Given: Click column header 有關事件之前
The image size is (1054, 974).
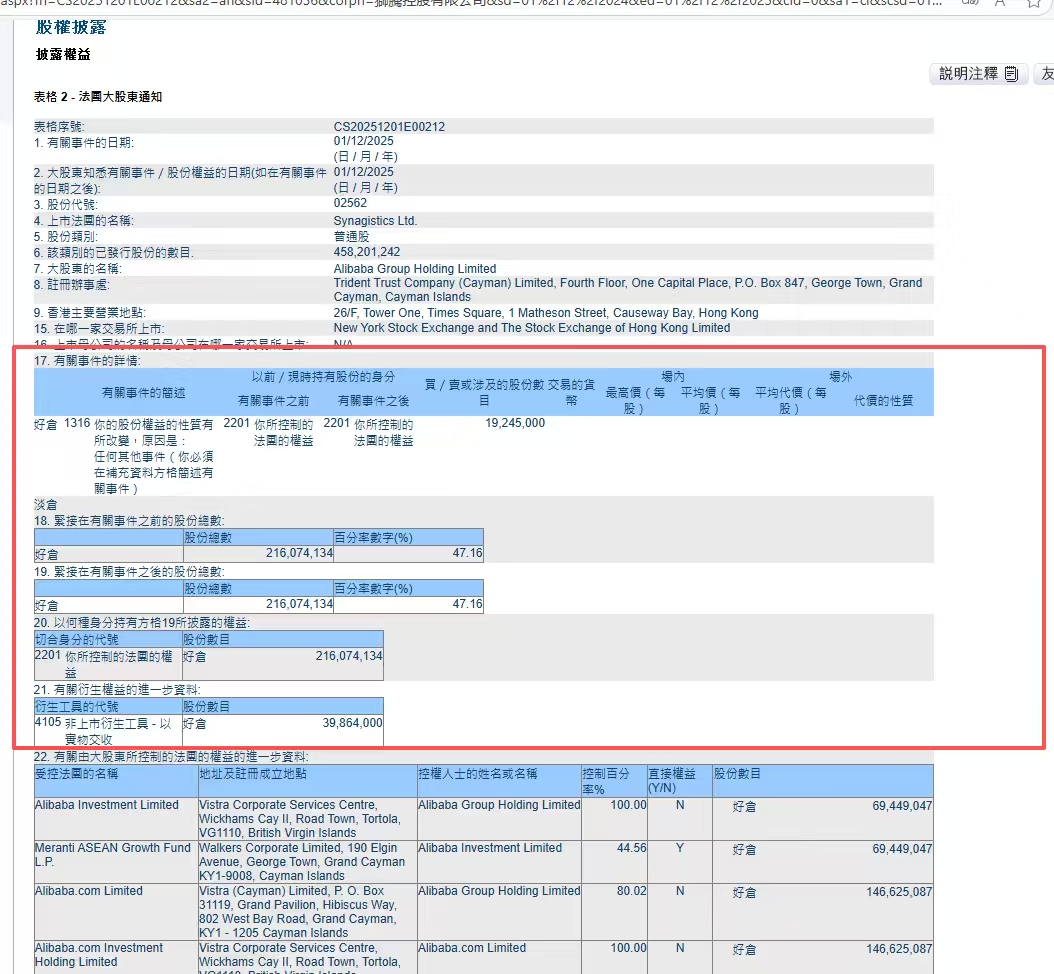Looking at the screenshot, I should tap(273, 401).
